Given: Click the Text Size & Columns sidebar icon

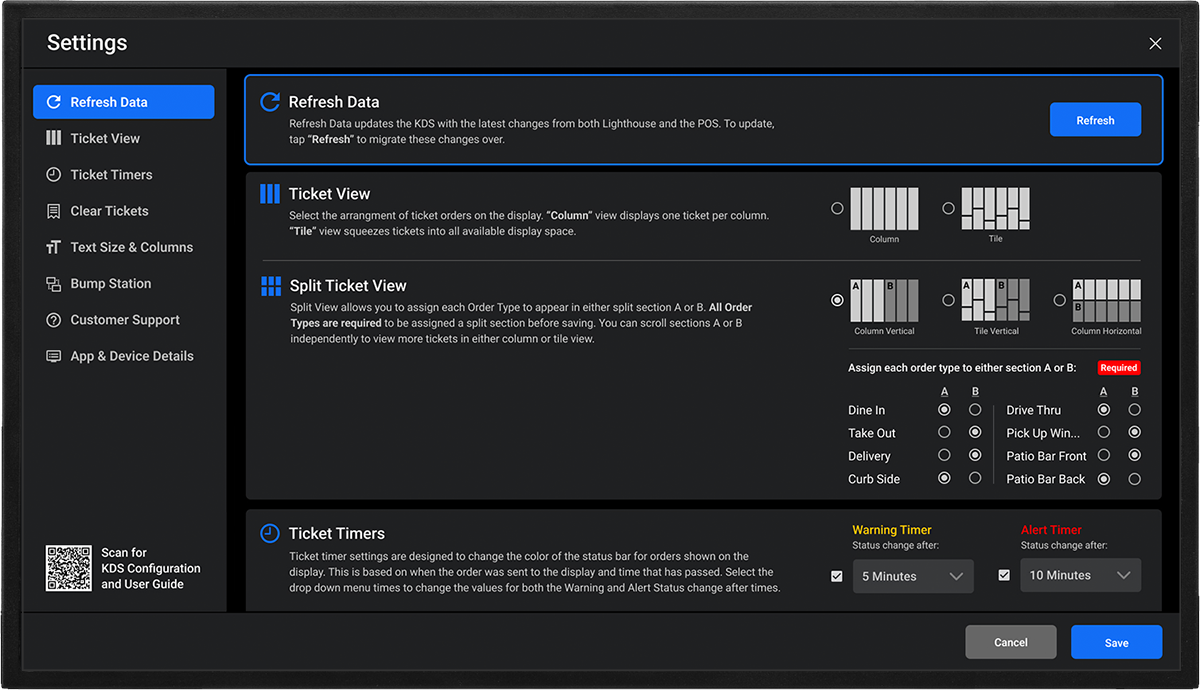Looking at the screenshot, I should (x=54, y=247).
